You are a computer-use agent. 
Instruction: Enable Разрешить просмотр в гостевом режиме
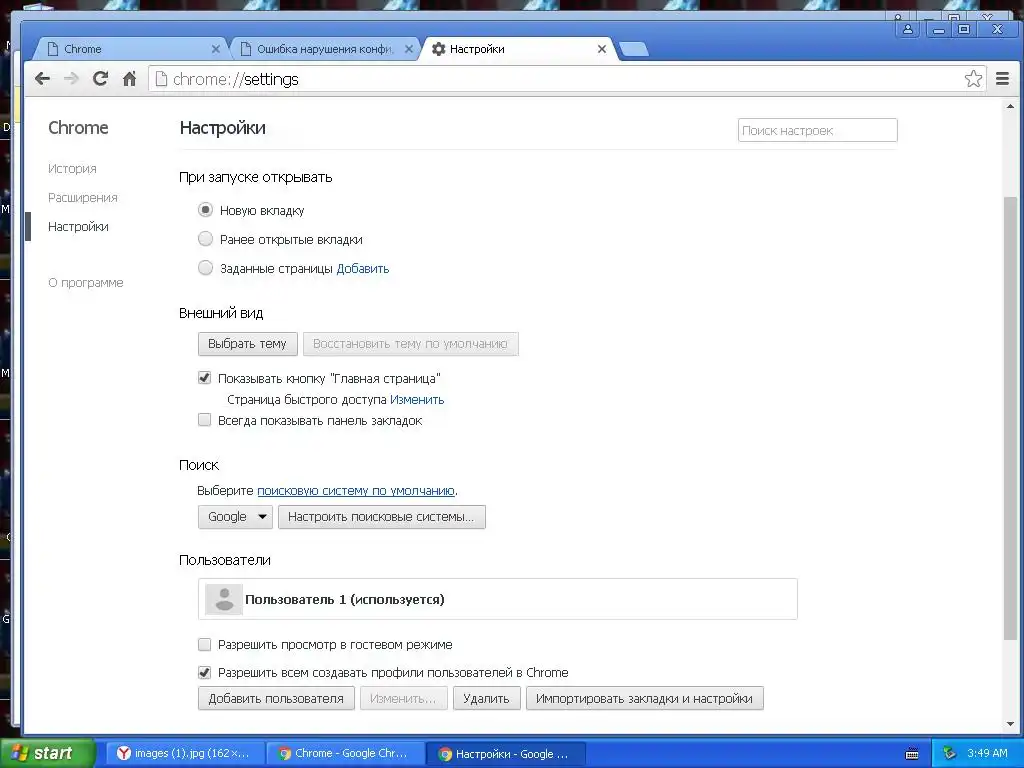click(204, 645)
